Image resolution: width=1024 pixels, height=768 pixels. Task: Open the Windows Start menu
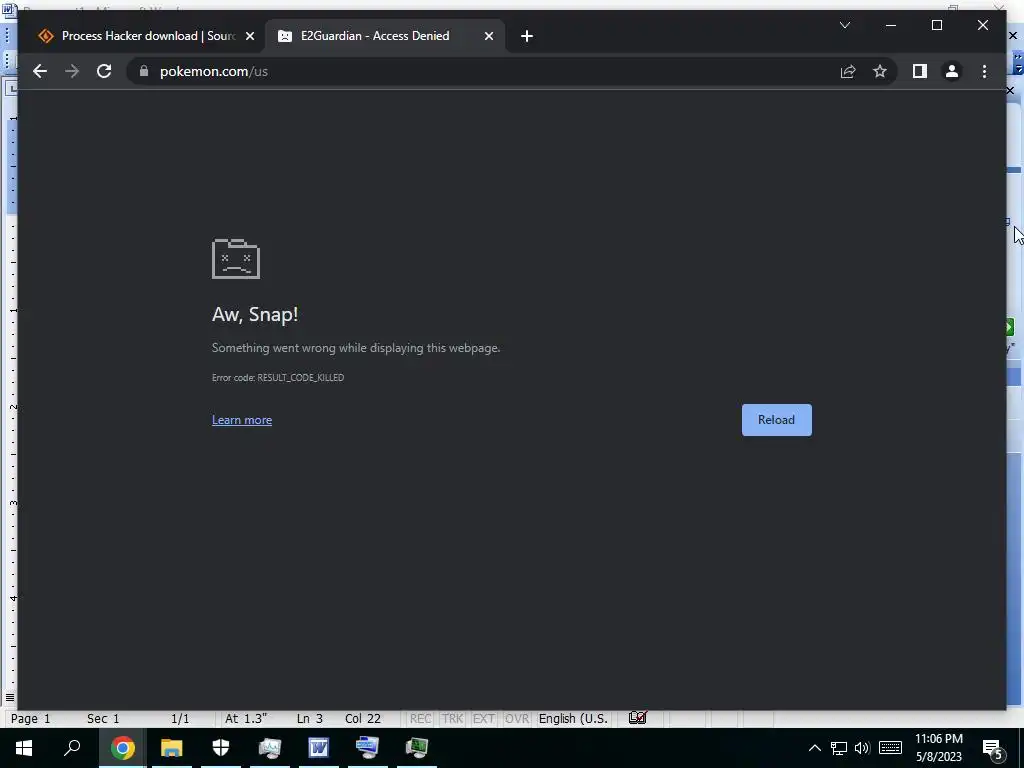click(x=24, y=748)
